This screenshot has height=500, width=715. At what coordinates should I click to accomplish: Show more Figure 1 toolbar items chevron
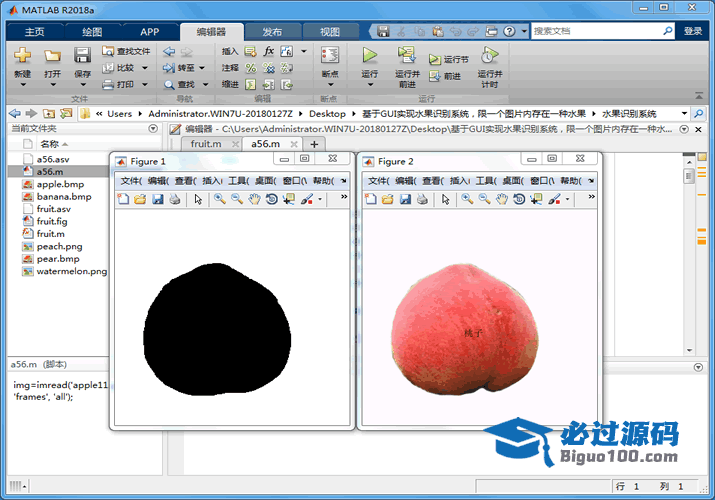coord(344,197)
